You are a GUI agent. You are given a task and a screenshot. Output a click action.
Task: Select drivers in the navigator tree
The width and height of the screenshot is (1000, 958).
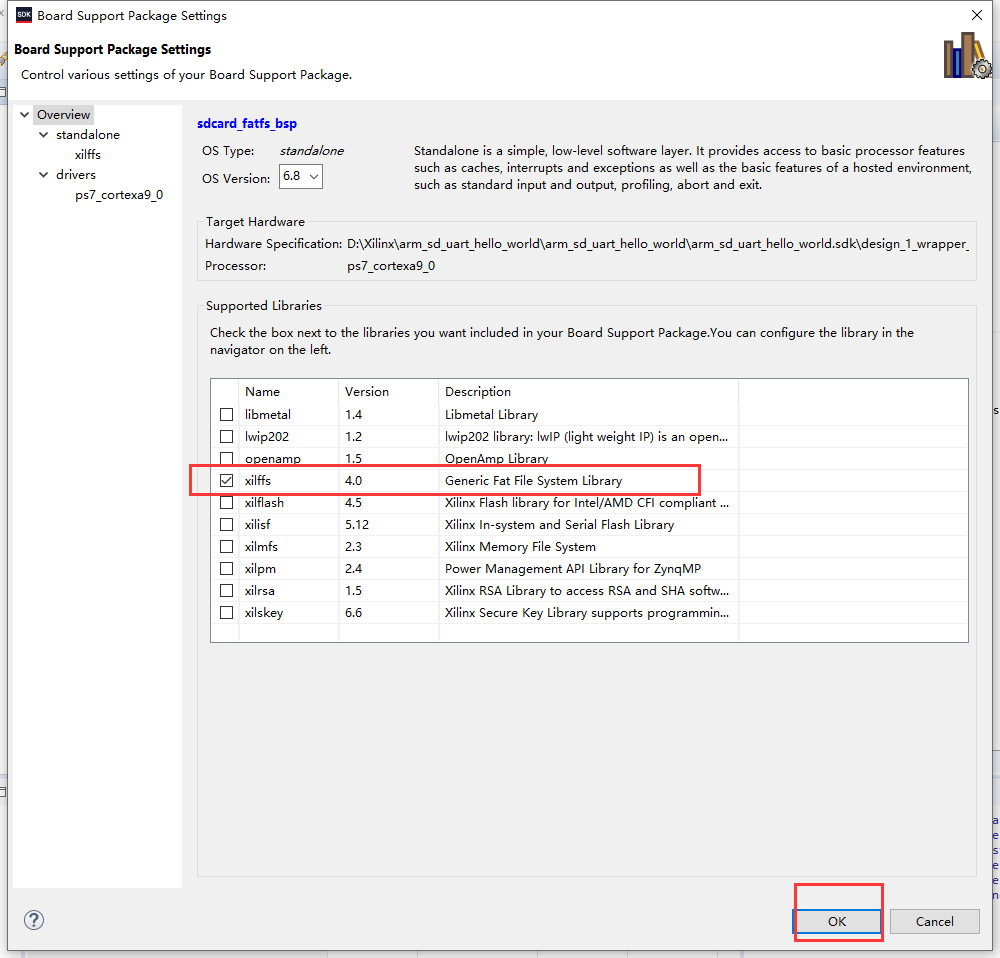(76, 175)
